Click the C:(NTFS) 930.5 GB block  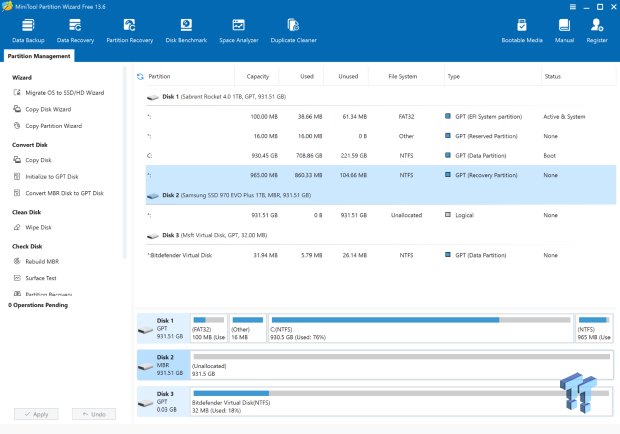coord(421,328)
